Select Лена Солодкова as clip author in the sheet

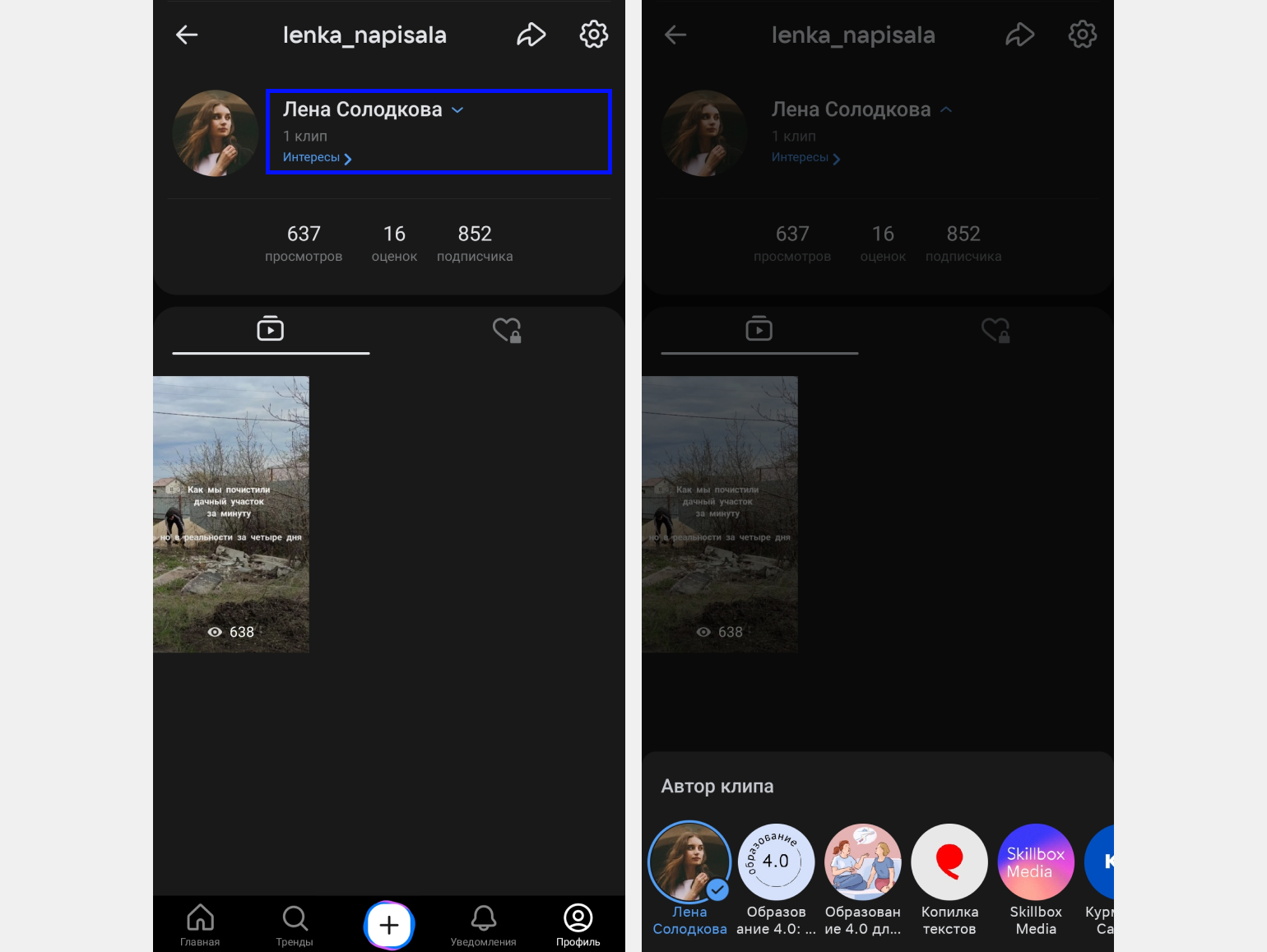pos(689,879)
